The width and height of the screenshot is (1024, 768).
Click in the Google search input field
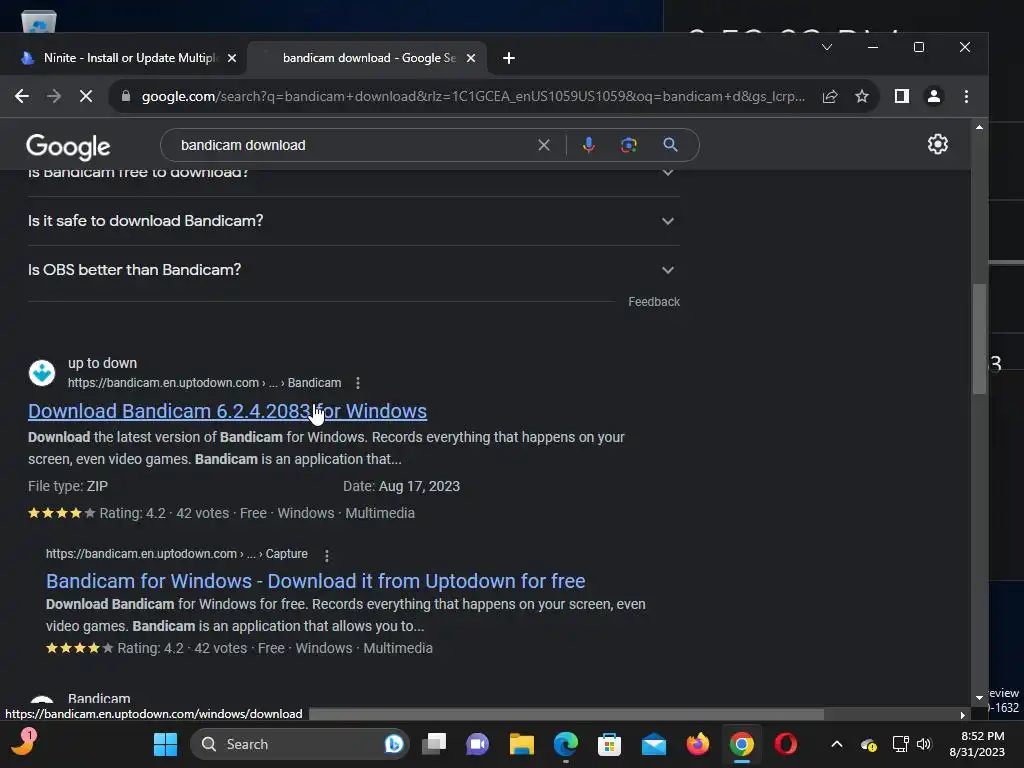(353, 145)
